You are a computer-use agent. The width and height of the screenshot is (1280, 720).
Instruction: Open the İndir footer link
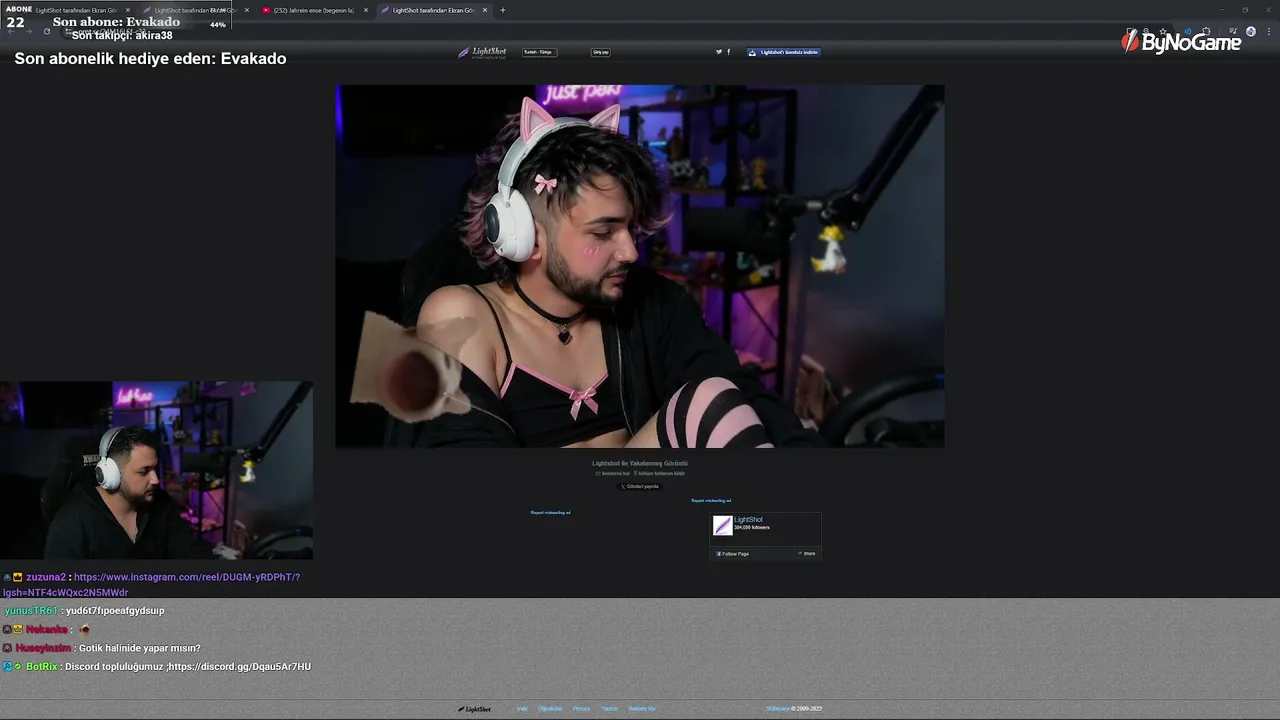(x=522, y=709)
